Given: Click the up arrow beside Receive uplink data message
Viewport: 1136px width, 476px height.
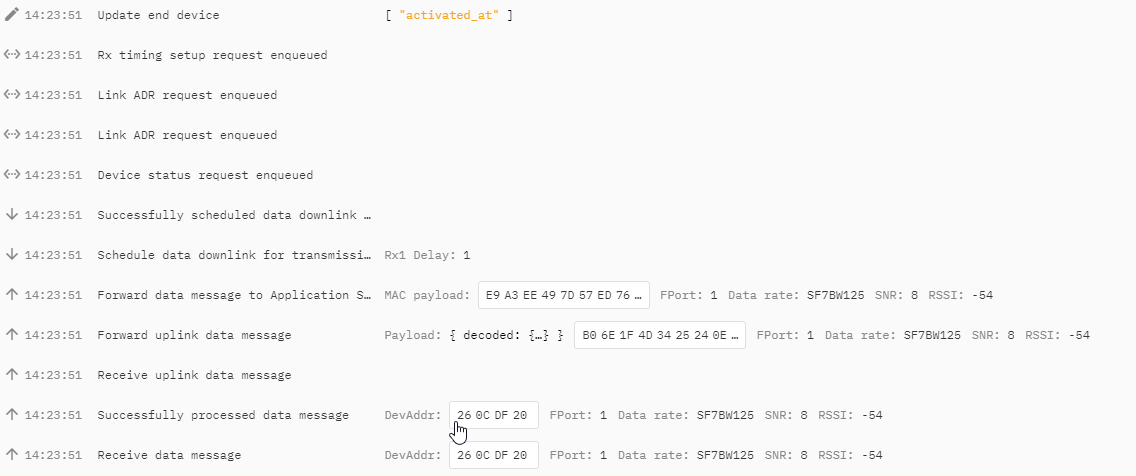Looking at the screenshot, I should pyautogui.click(x=12, y=375).
